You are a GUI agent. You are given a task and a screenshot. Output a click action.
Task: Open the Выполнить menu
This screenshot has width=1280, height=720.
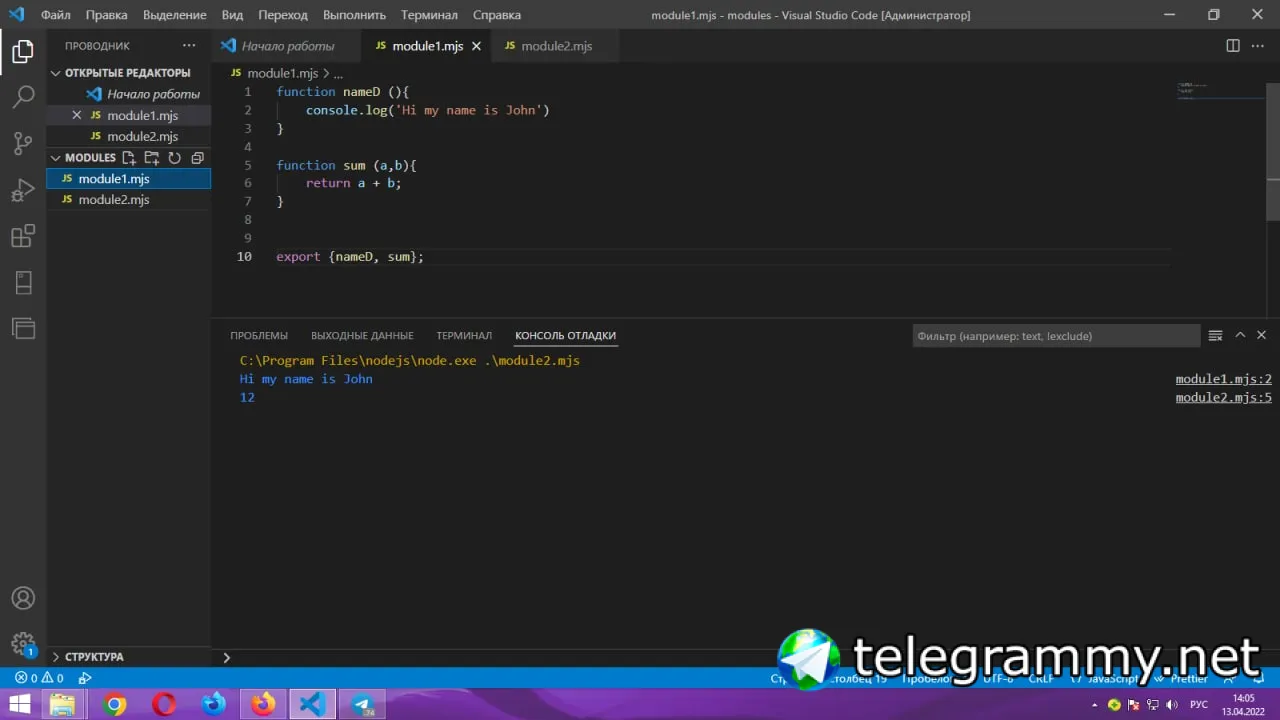pyautogui.click(x=355, y=15)
